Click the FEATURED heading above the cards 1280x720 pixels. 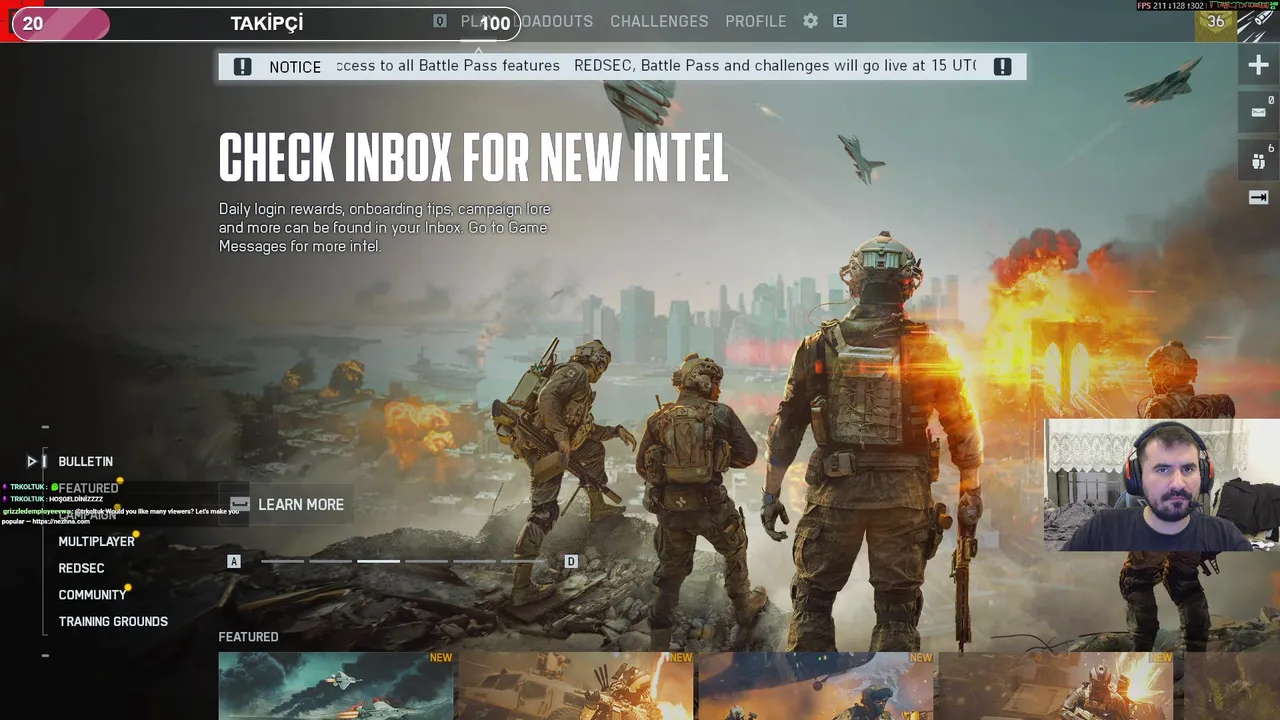[x=248, y=637]
